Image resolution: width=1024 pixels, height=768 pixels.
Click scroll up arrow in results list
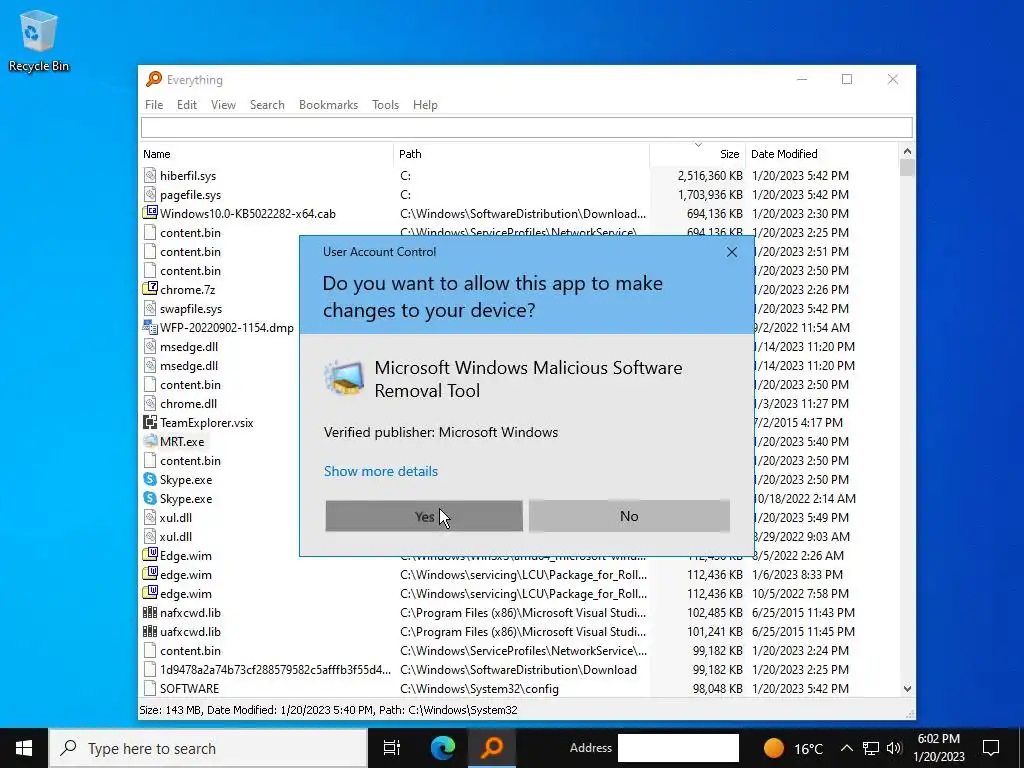coord(907,152)
